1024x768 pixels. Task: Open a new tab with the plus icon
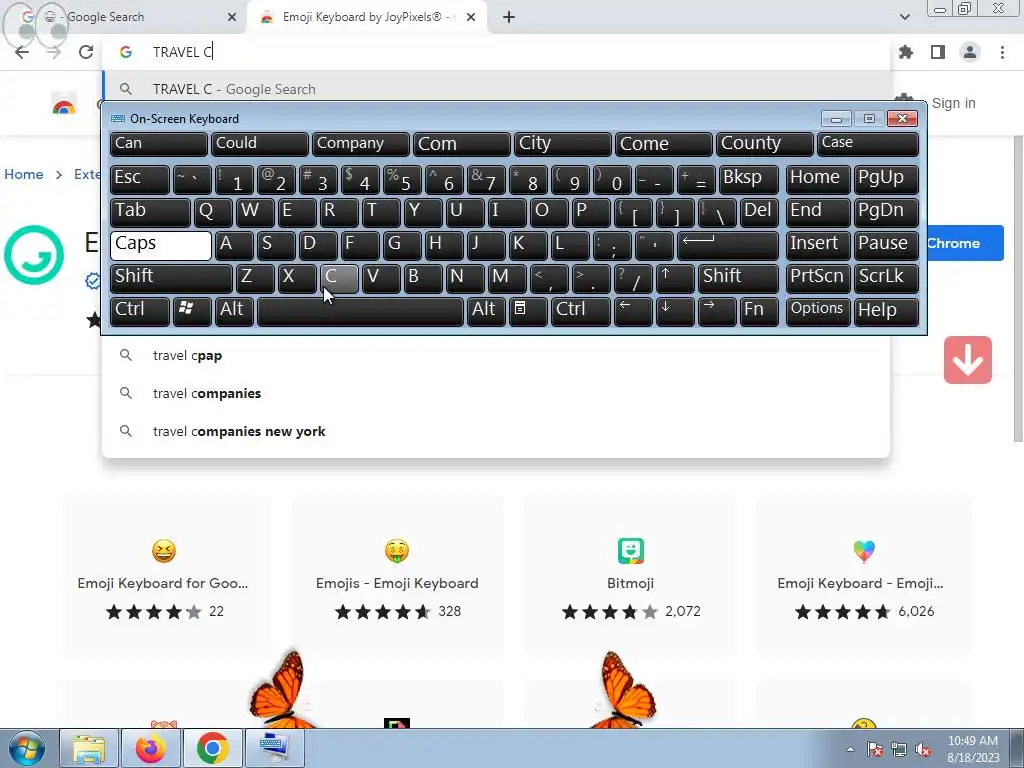pyautogui.click(x=509, y=17)
